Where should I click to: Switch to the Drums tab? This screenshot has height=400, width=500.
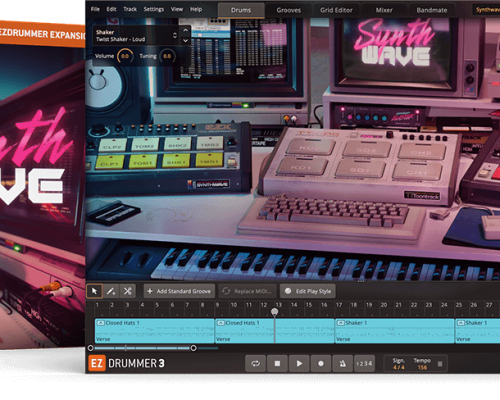tap(241, 10)
